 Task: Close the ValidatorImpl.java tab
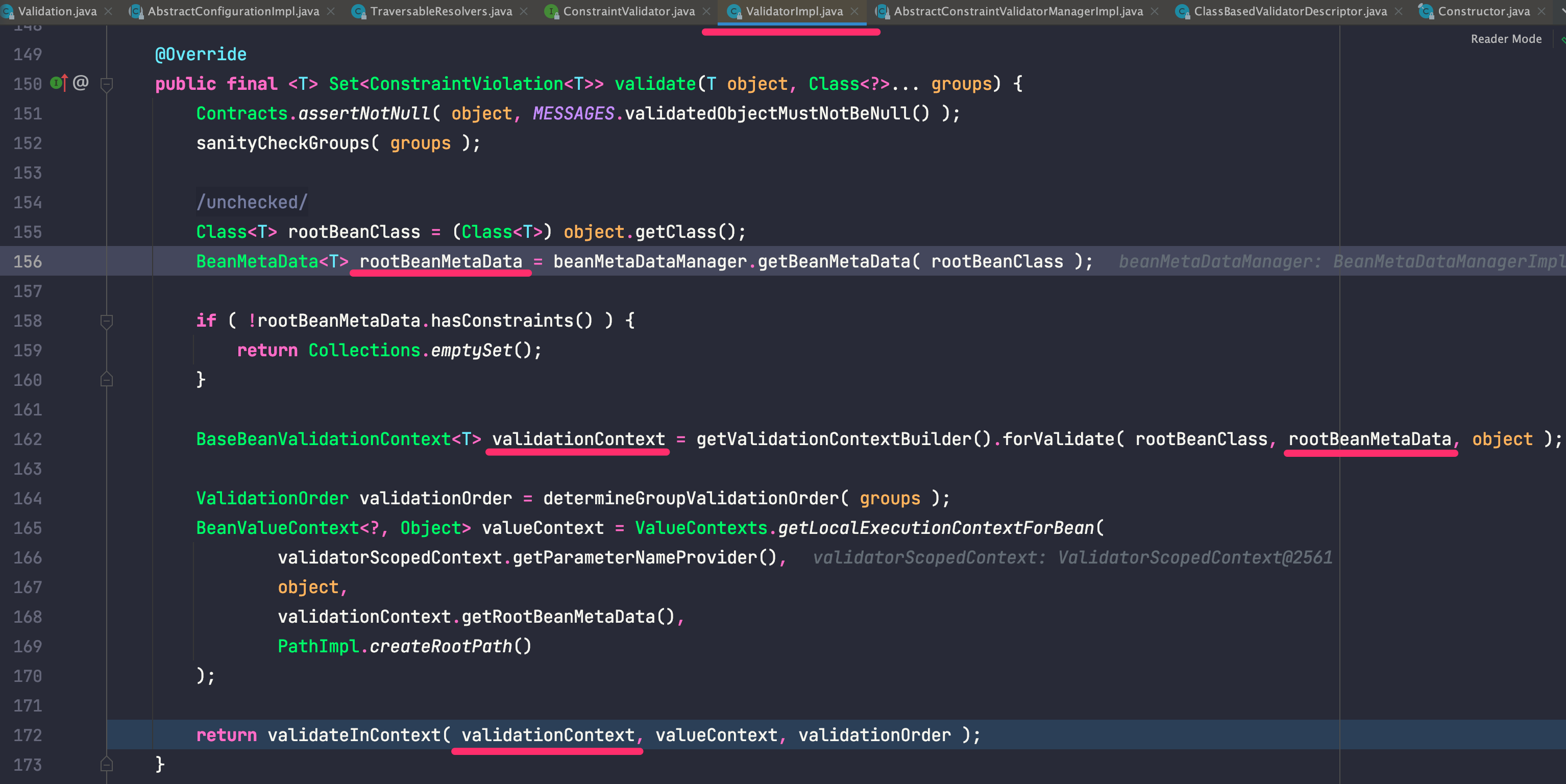[854, 11]
